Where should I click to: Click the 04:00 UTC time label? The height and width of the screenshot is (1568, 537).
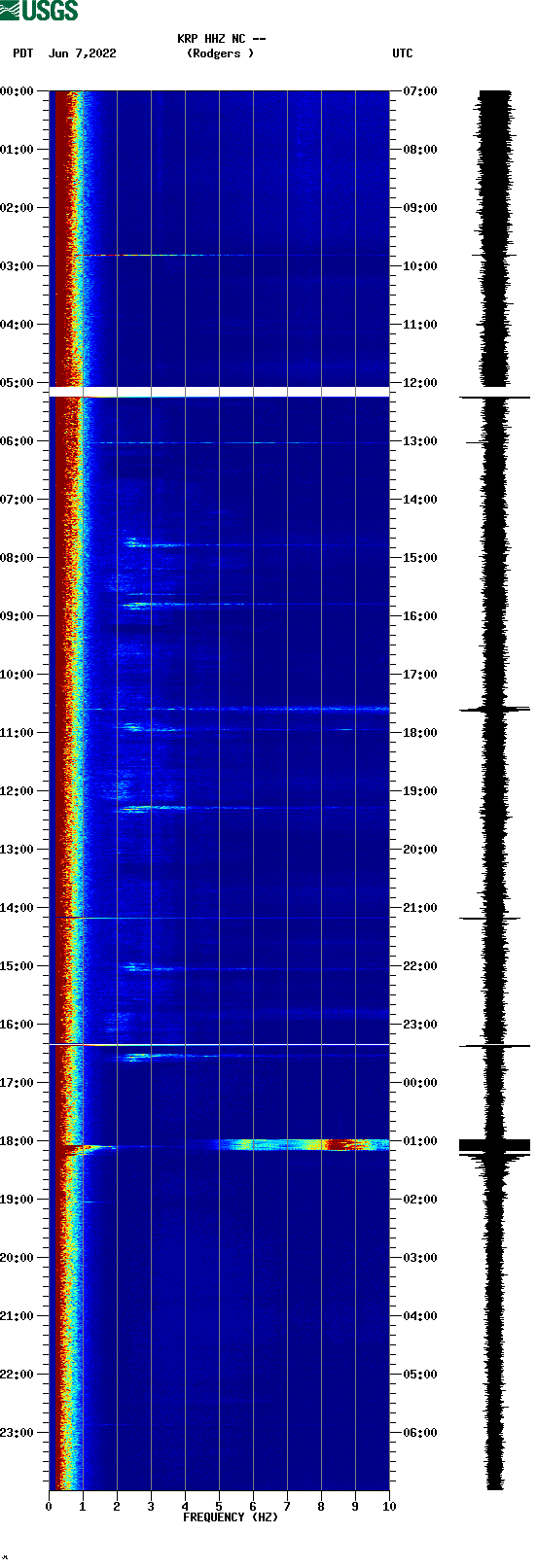point(420,1316)
